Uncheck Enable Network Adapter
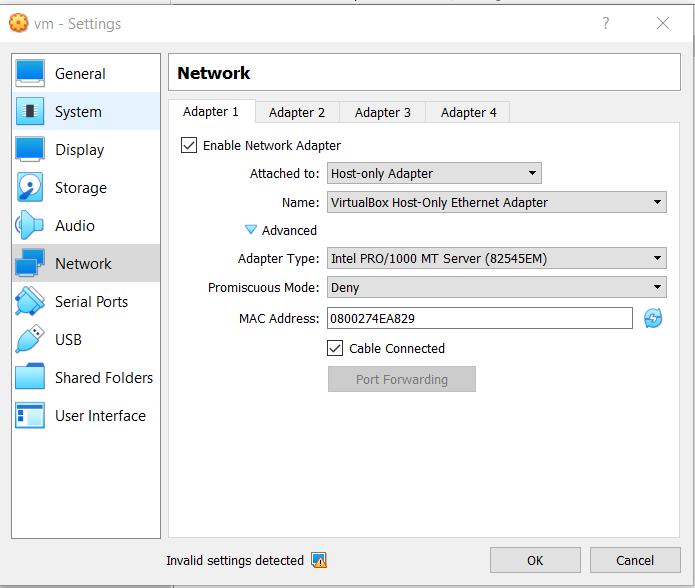This screenshot has width=695, height=588. (x=189, y=145)
